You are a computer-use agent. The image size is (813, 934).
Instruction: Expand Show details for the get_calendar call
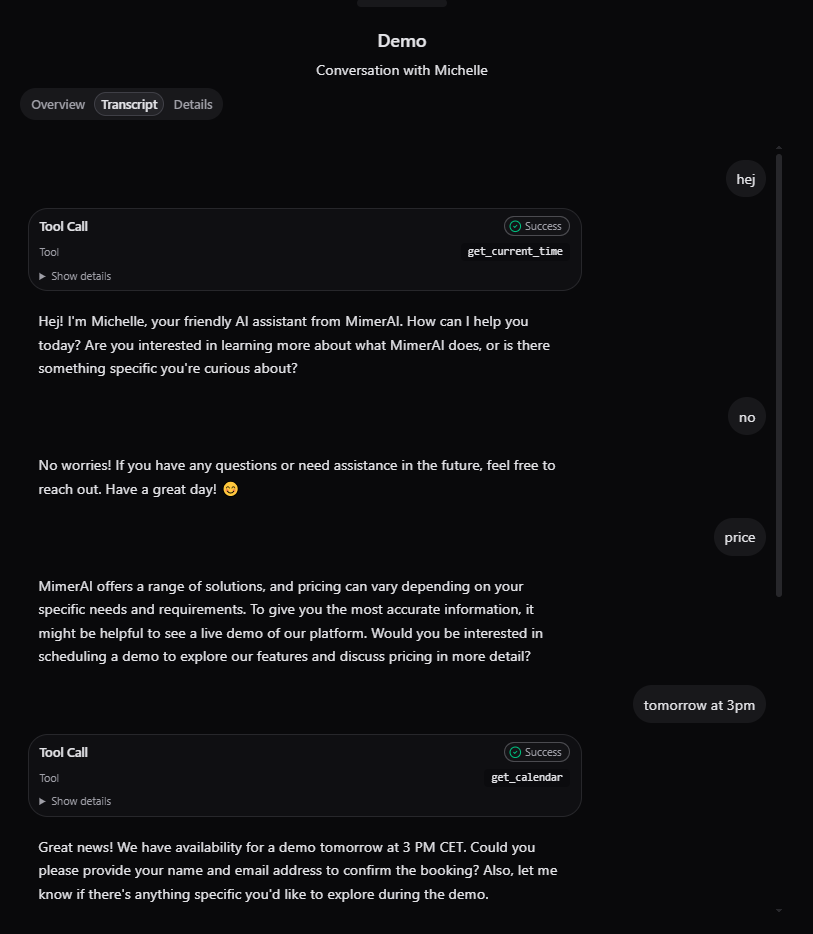point(75,802)
